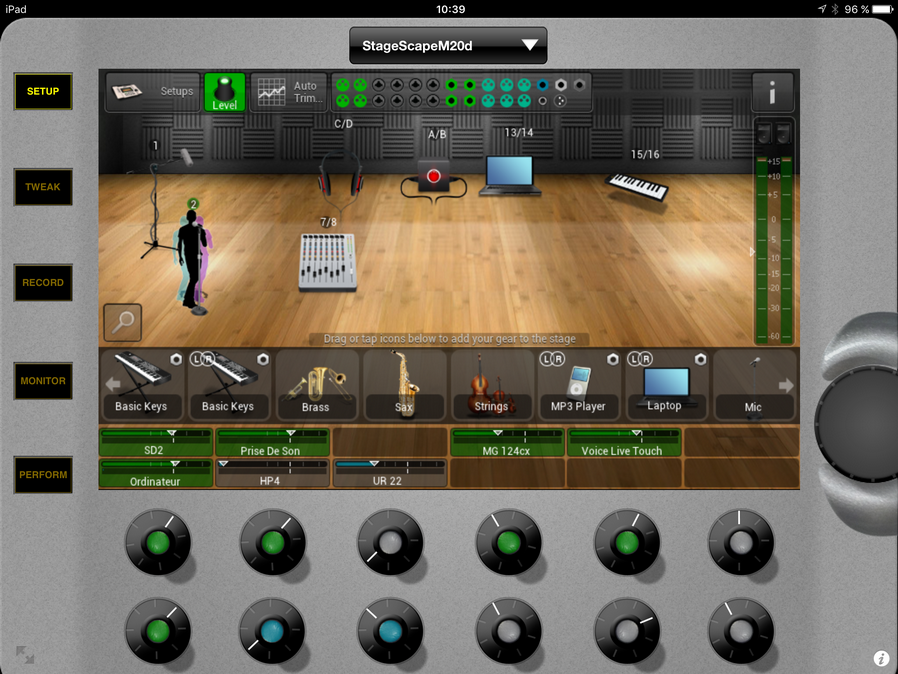Toggle Auto Trim mode
This screenshot has width=898, height=674.
tap(288, 92)
